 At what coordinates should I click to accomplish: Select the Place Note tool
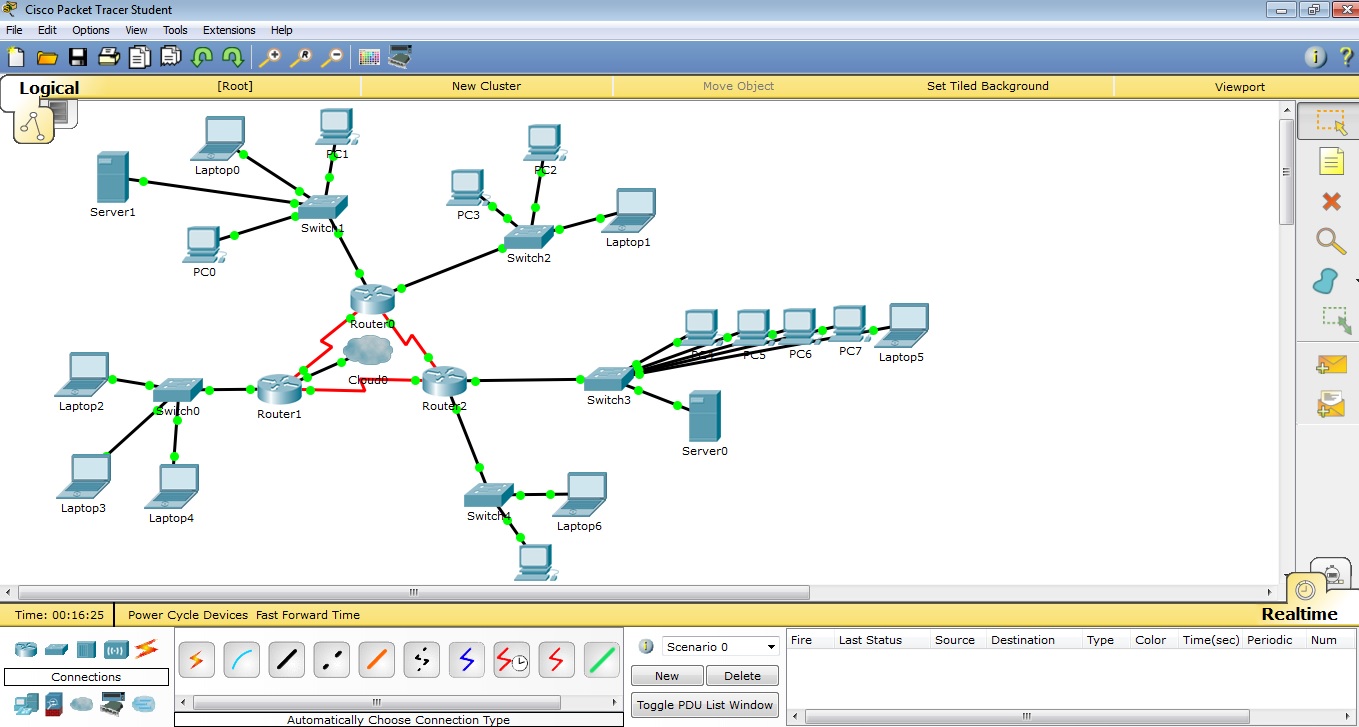tap(1330, 161)
